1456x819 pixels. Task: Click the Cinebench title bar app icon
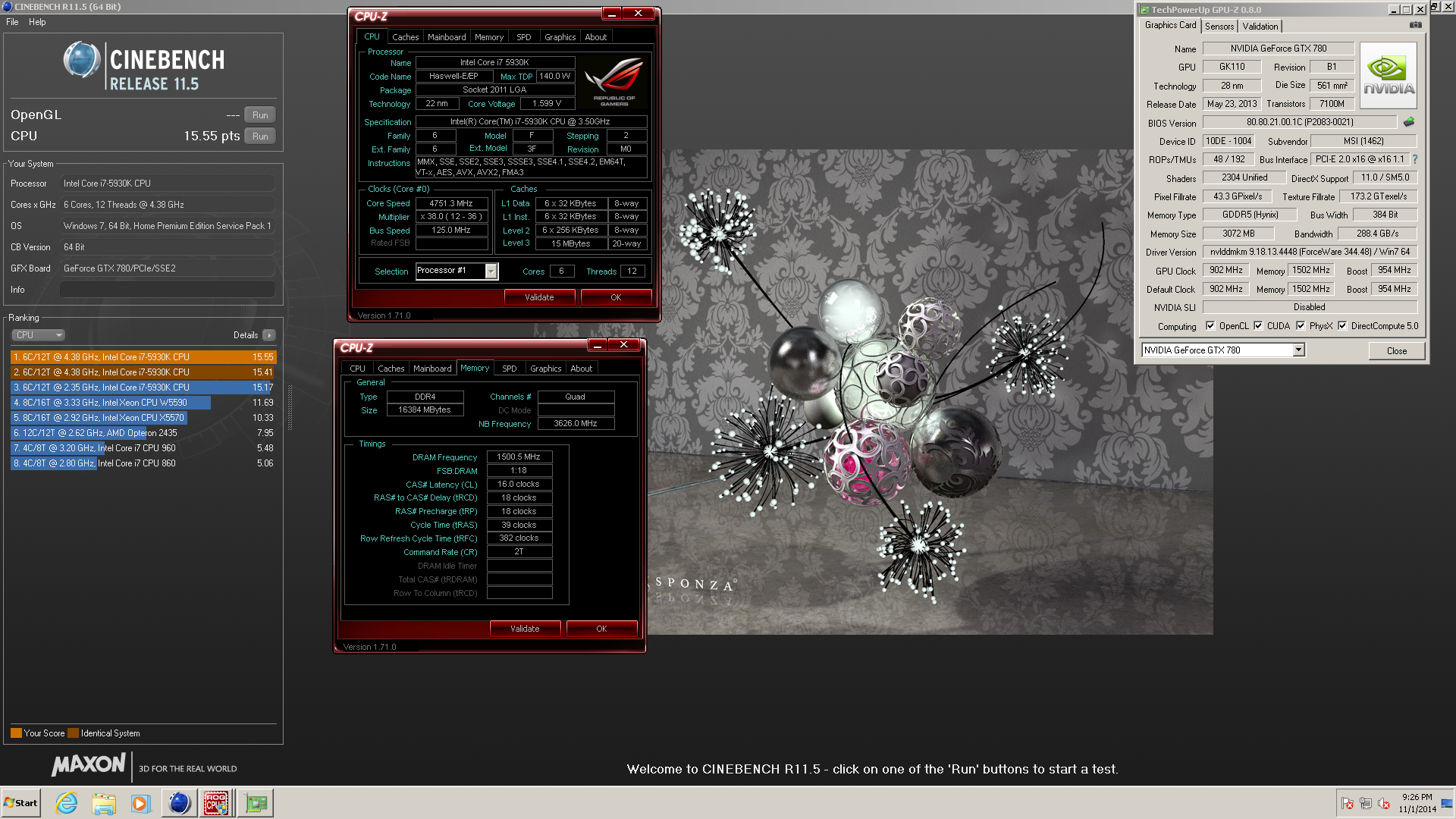(7, 7)
